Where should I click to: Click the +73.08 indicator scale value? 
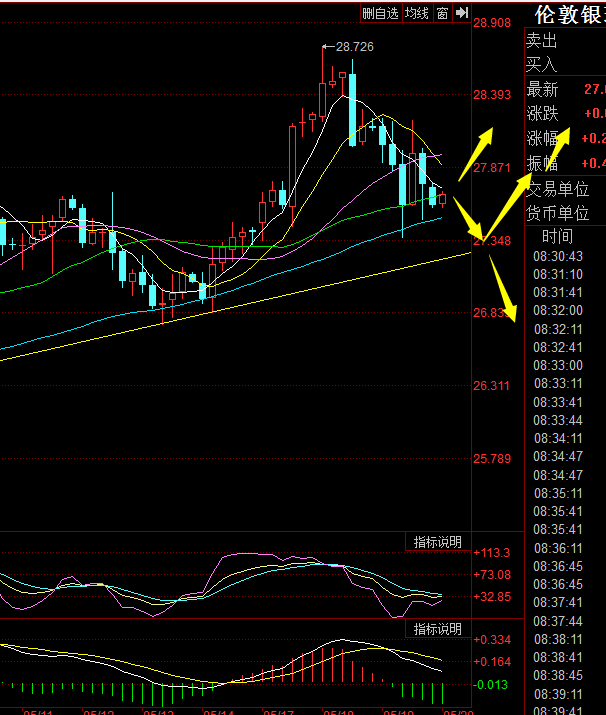[492, 575]
